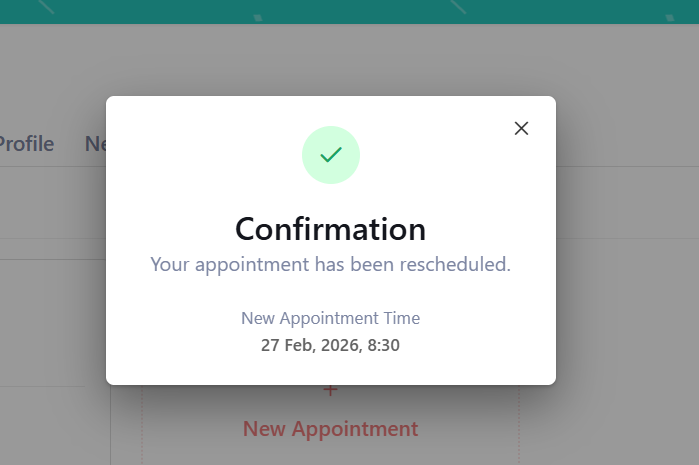Click the small square mark in the teal header's right end
This screenshot has width=699, height=465.
(x=670, y=17)
